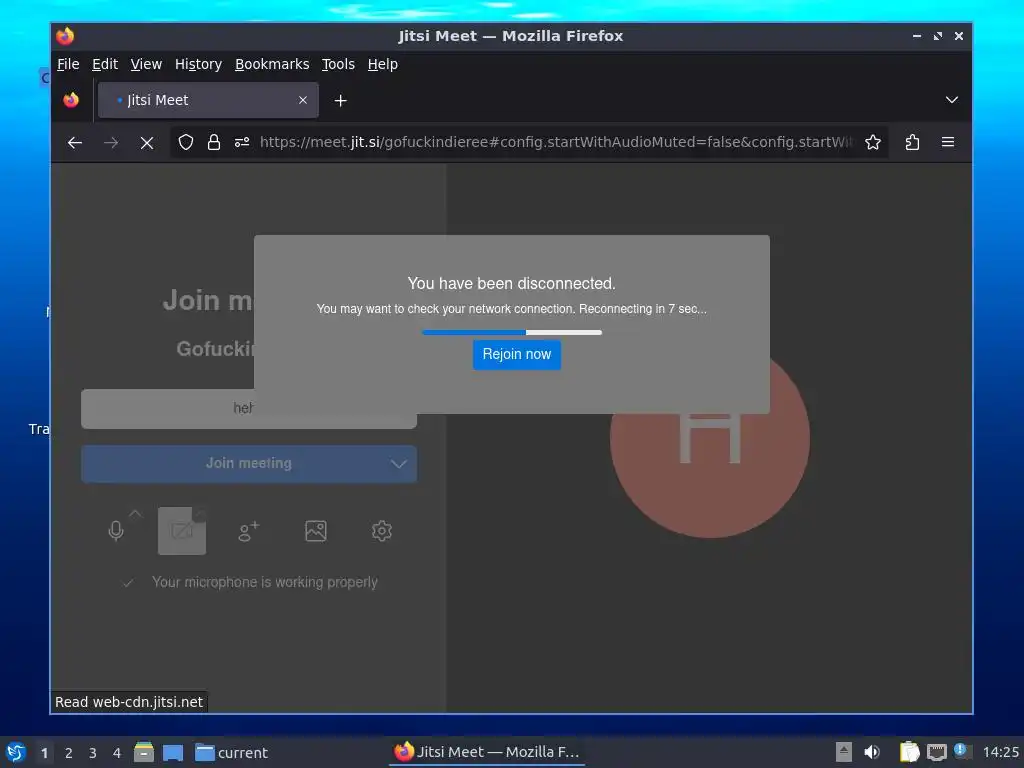
Task: Open the Tools menu
Action: pos(338,64)
